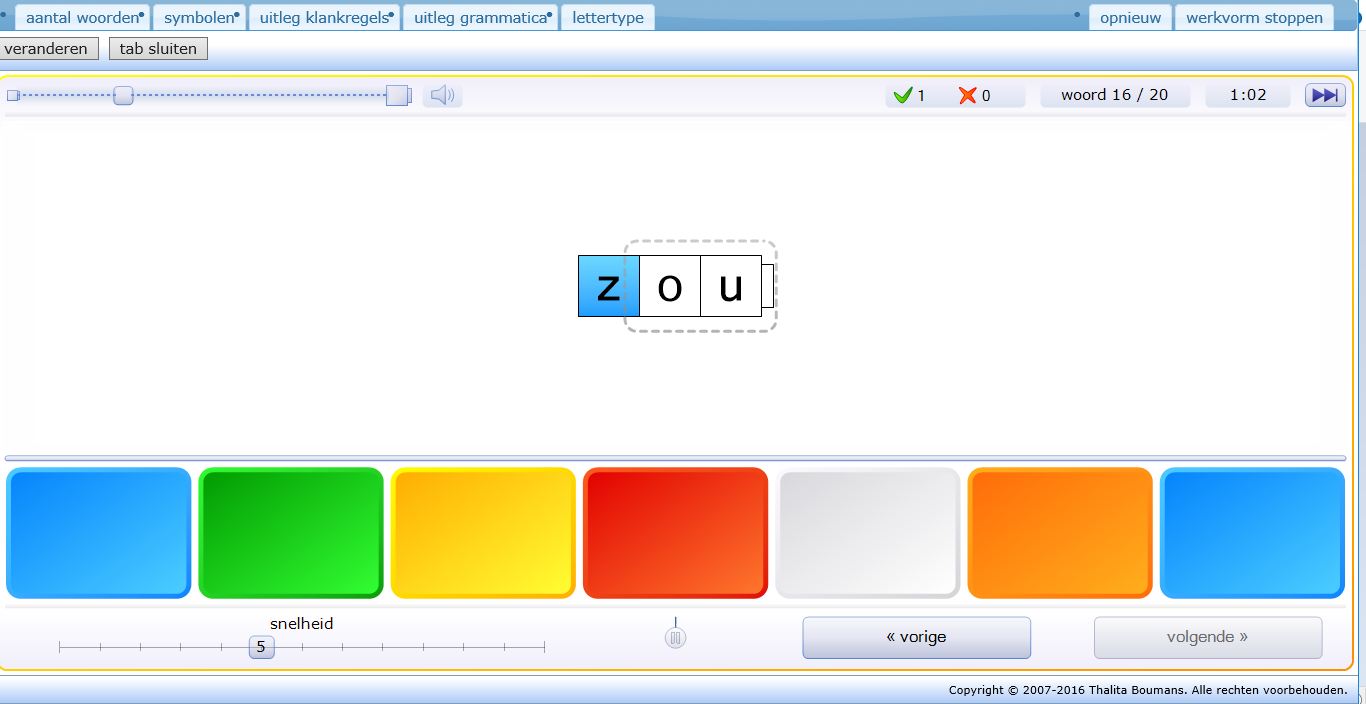Select the red color block

(675, 533)
